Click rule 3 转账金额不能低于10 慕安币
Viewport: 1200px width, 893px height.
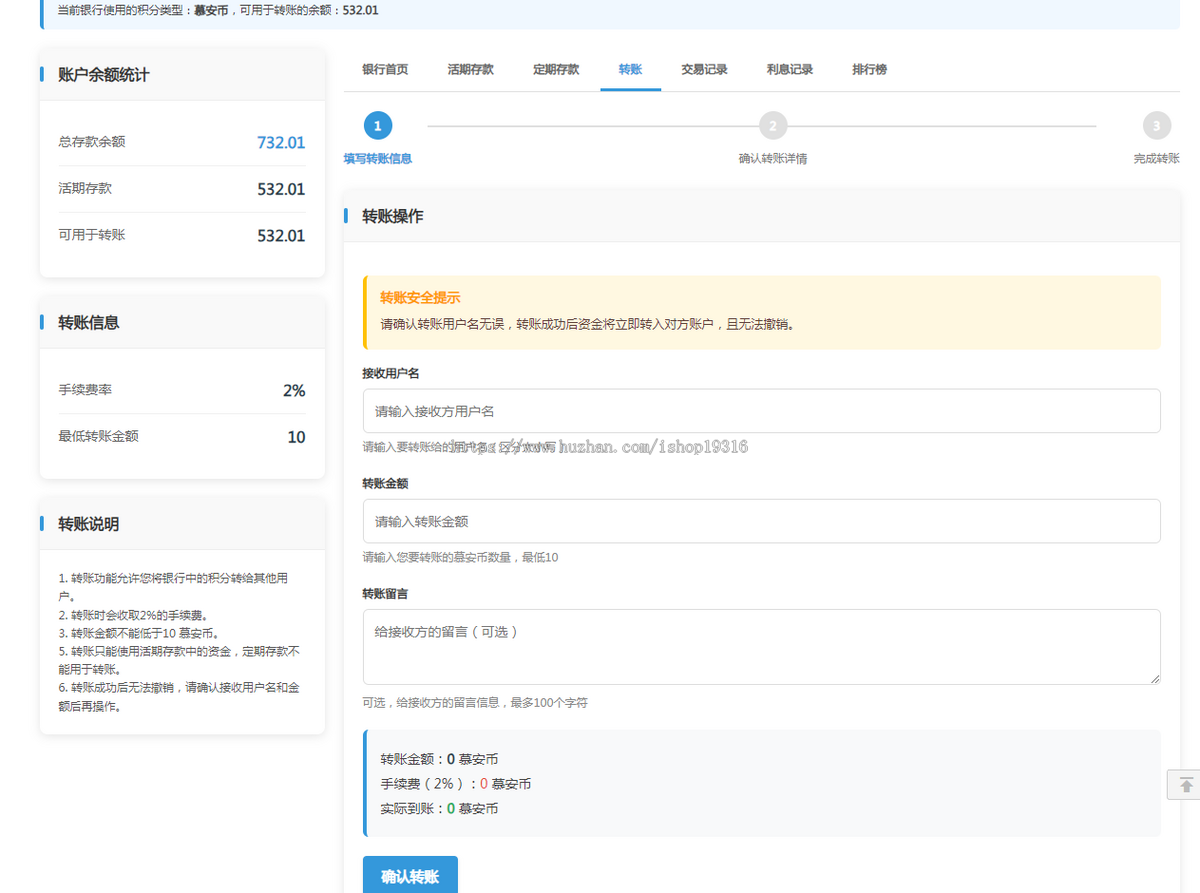[x=138, y=633]
